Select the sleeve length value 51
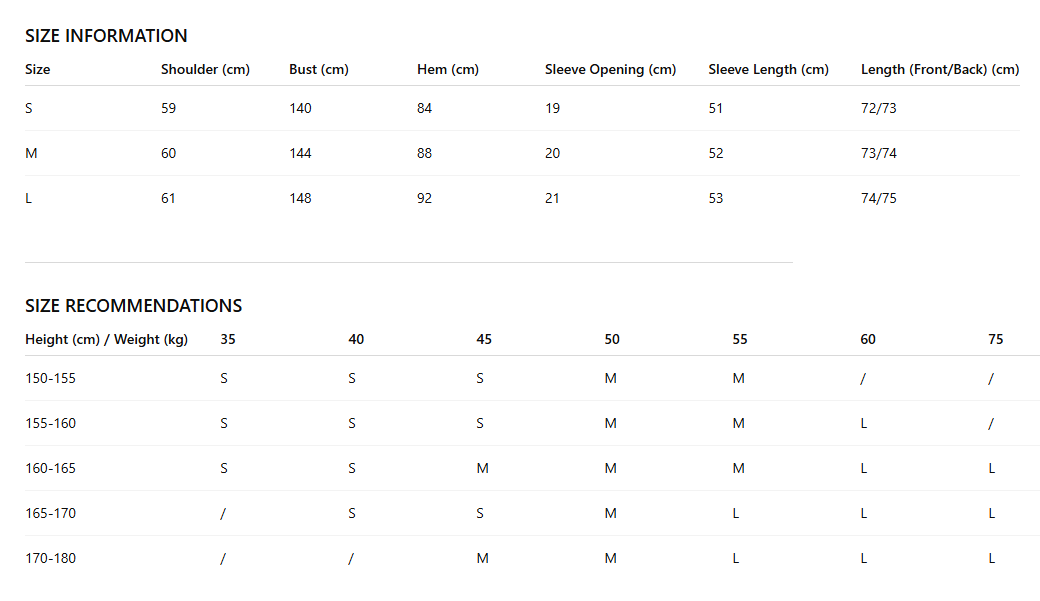Image resolution: width=1040 pixels, height=601 pixels. pos(716,108)
